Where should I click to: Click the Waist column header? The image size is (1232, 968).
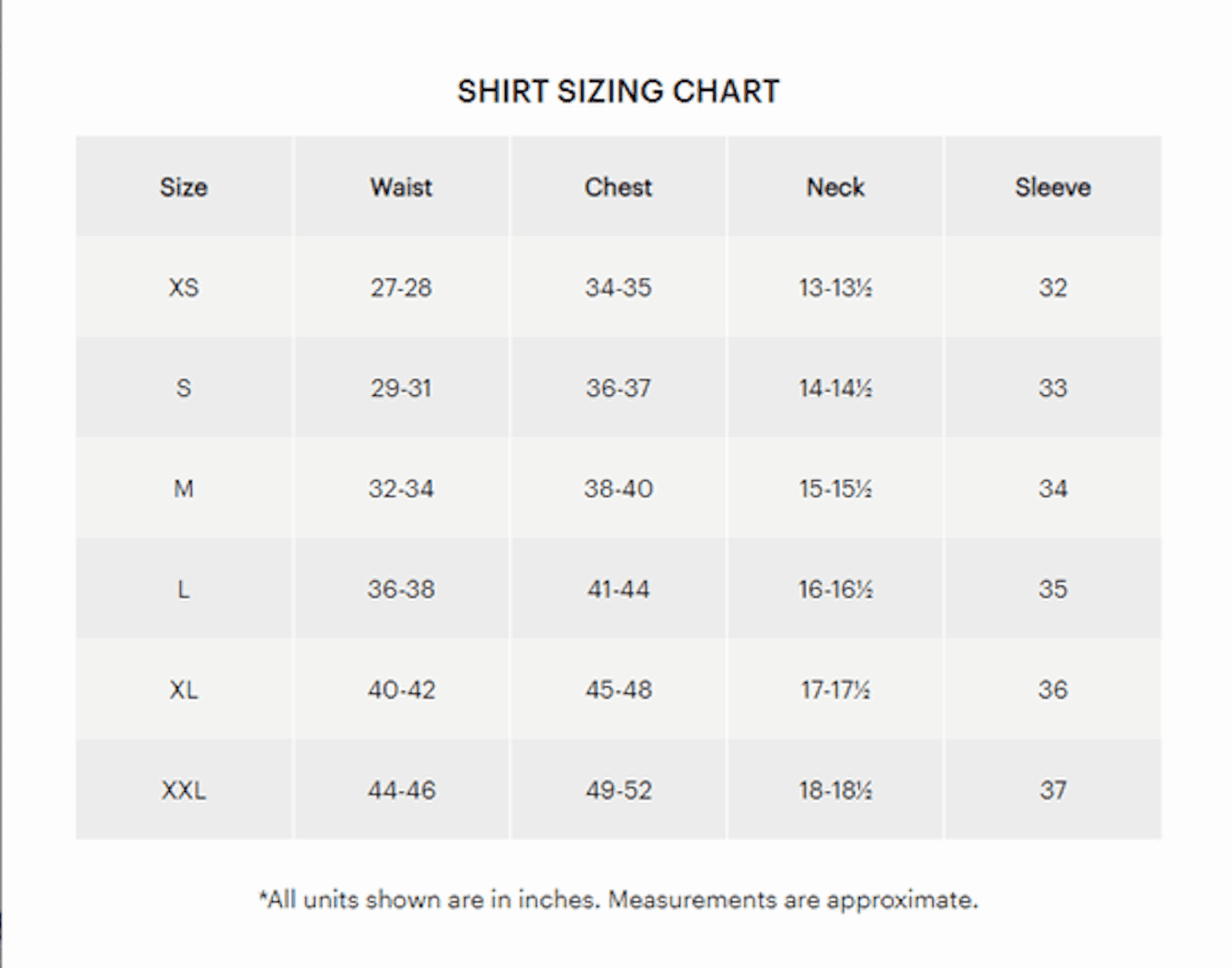(x=401, y=187)
